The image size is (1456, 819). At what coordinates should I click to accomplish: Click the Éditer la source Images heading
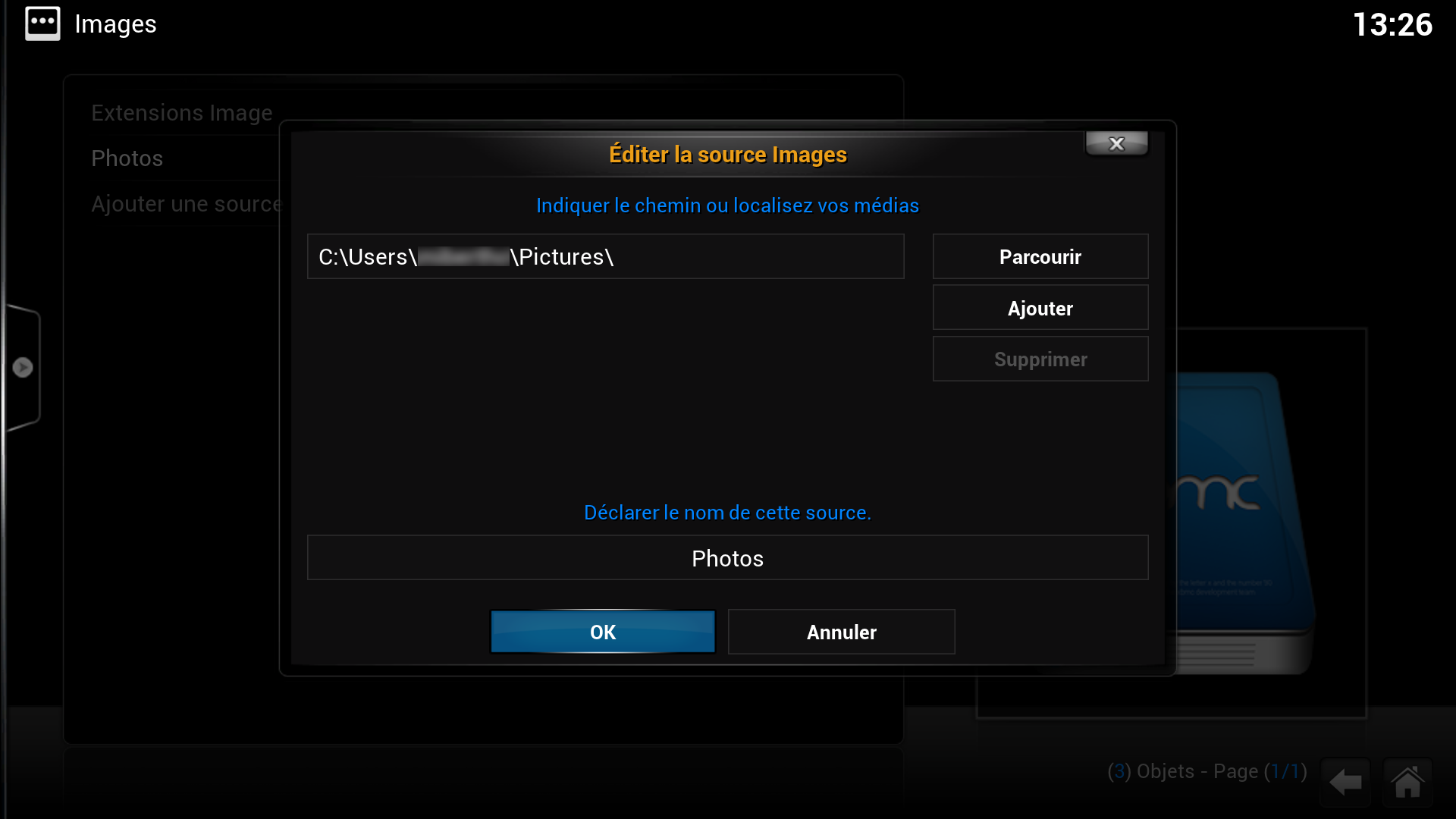pyautogui.click(x=727, y=155)
